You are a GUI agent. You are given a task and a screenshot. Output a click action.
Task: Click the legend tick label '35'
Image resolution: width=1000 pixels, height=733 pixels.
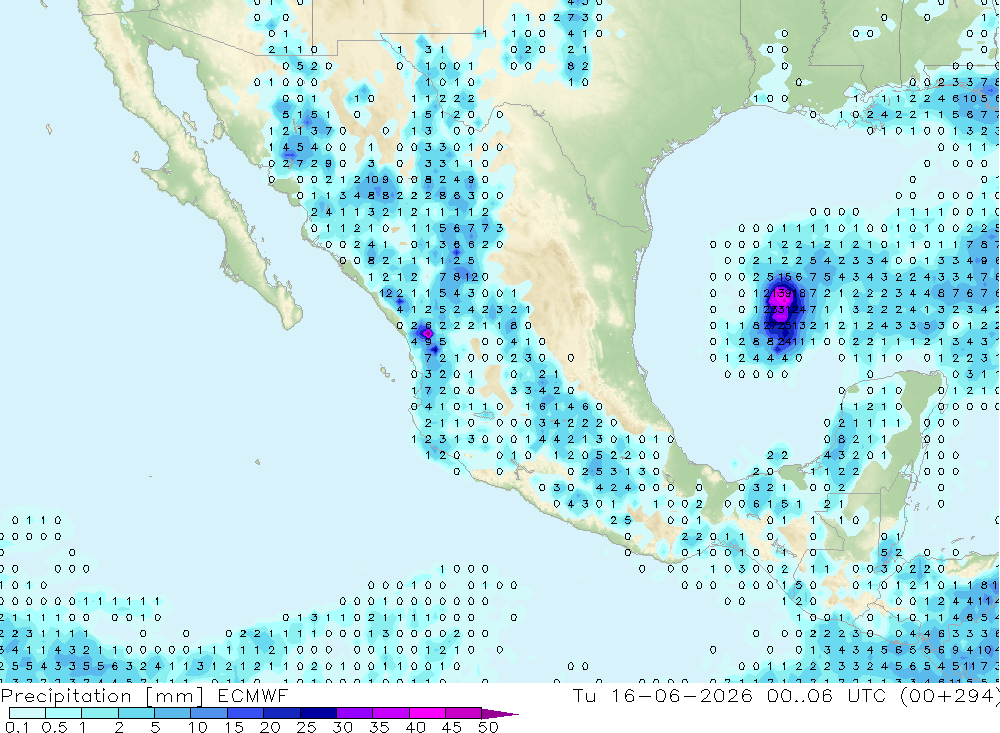[379, 727]
